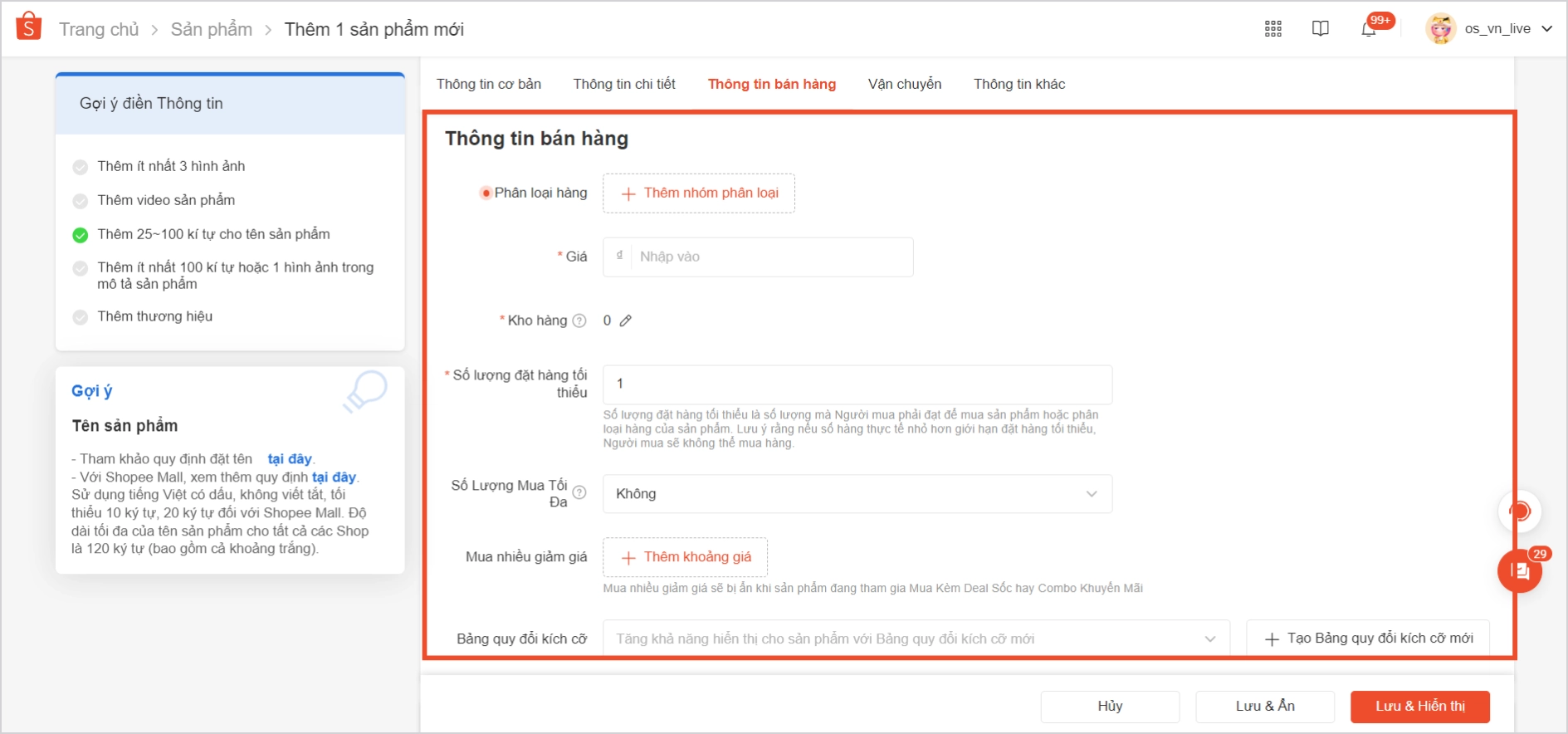Screen dimensions: 1568x734
Task: Click Thêm thương hiệu check icon
Action: coord(81,317)
